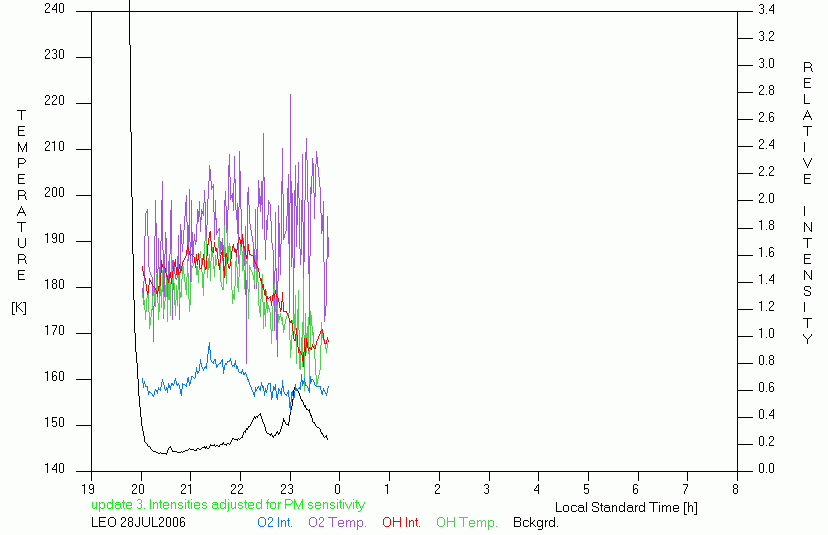Click the hour 23 time axis label
This screenshot has height=535, width=828.
coord(287,489)
